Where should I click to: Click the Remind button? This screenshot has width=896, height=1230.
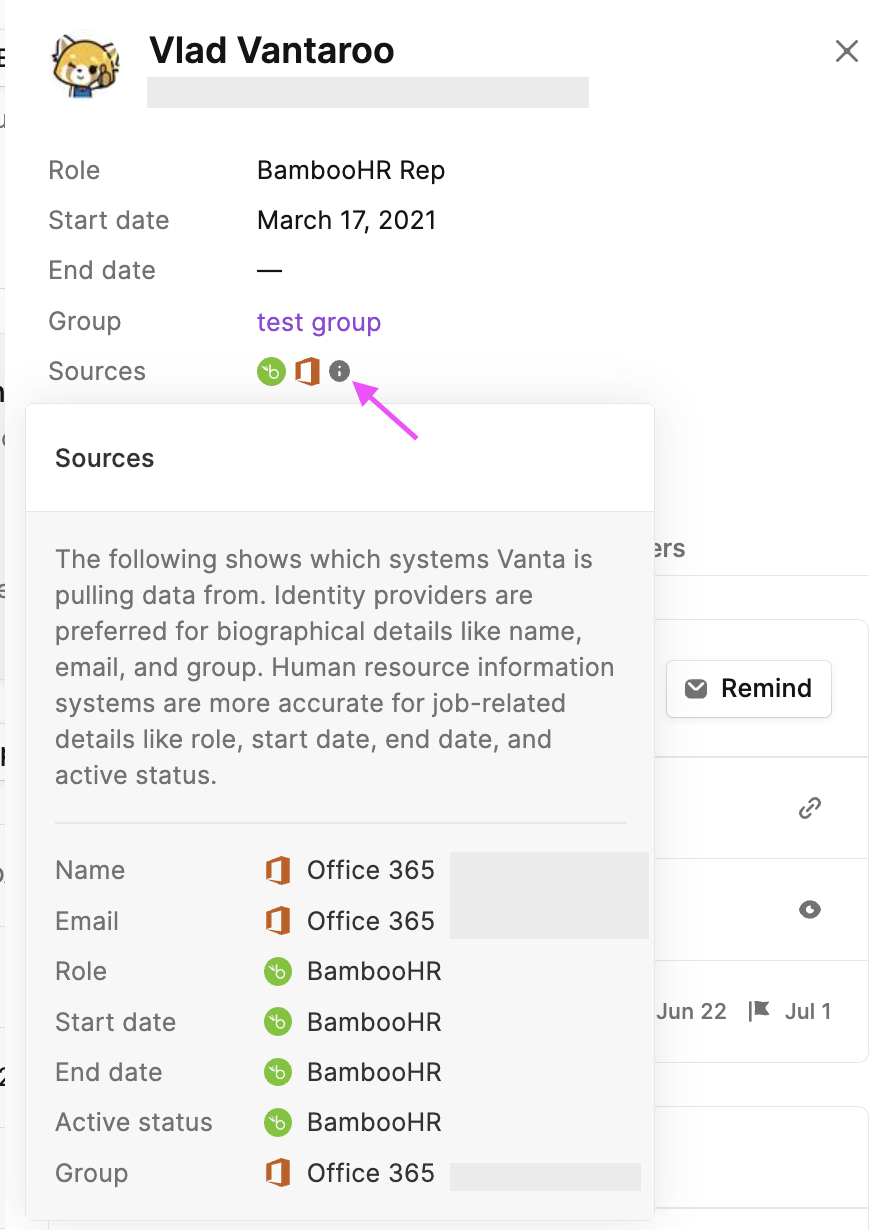click(x=749, y=688)
